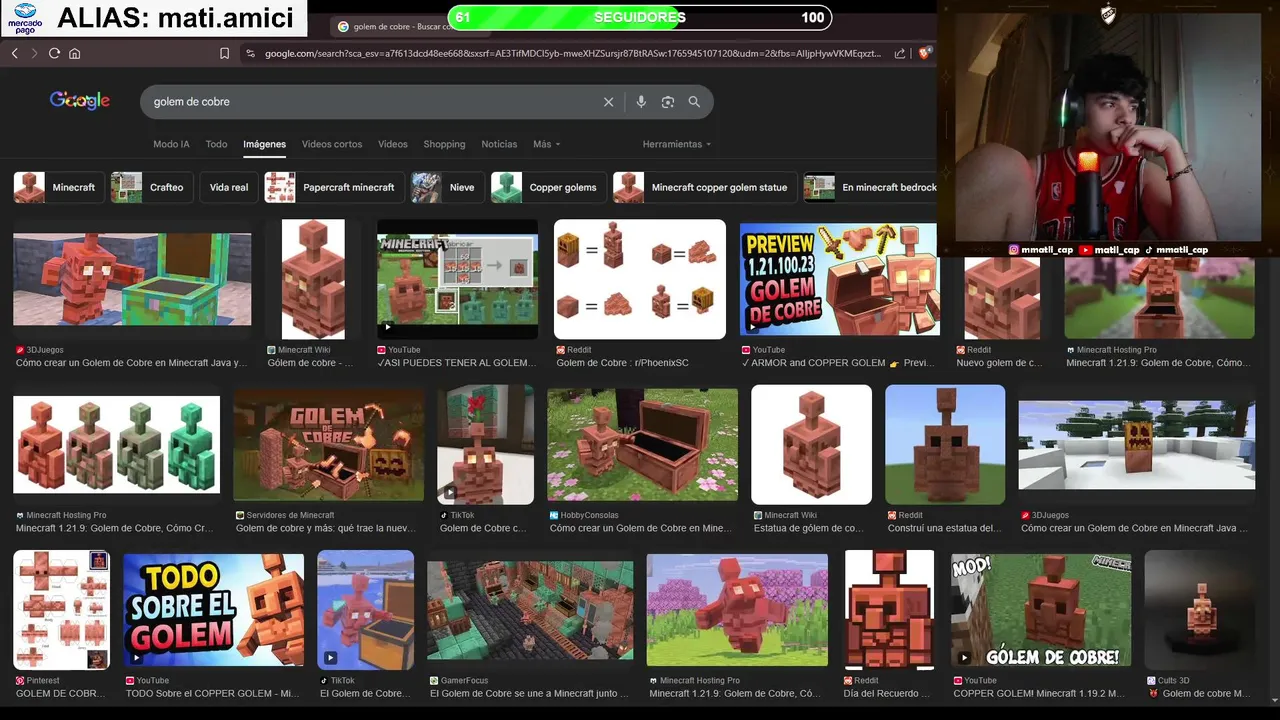The image size is (1280, 720).
Task: Open the Noticias tab
Action: pos(499,144)
